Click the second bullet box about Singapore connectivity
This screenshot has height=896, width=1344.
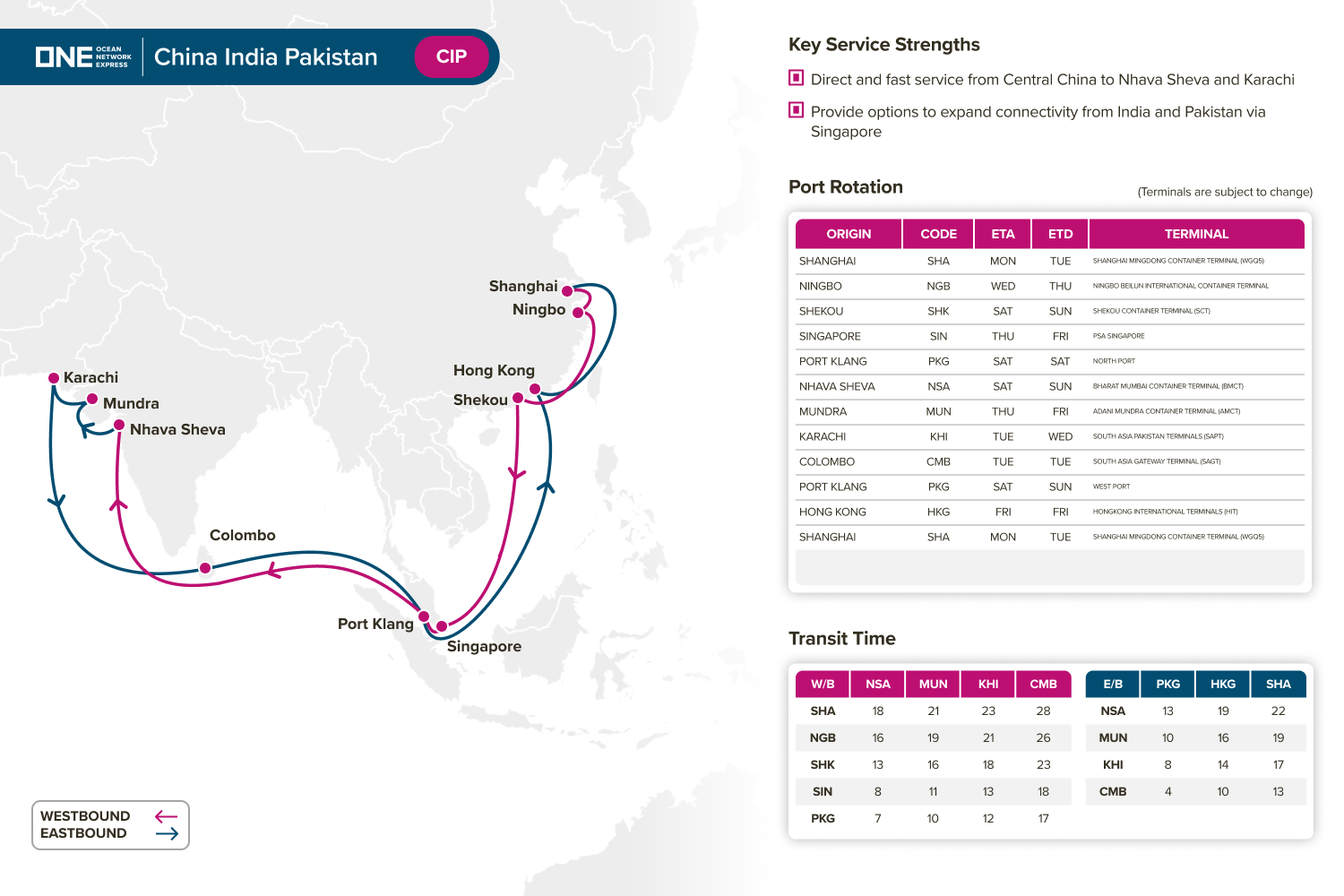point(796,110)
